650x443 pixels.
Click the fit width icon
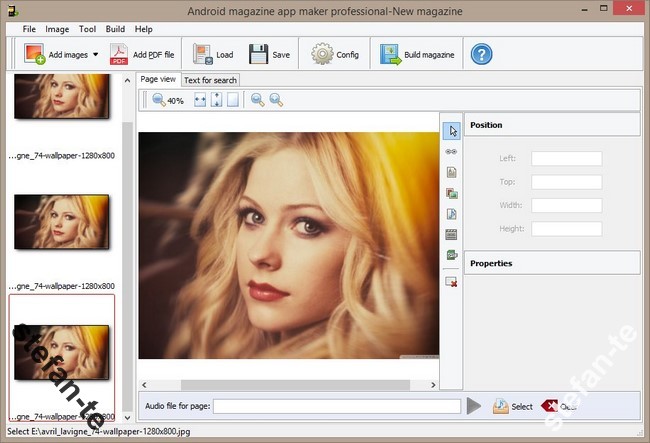(200, 100)
